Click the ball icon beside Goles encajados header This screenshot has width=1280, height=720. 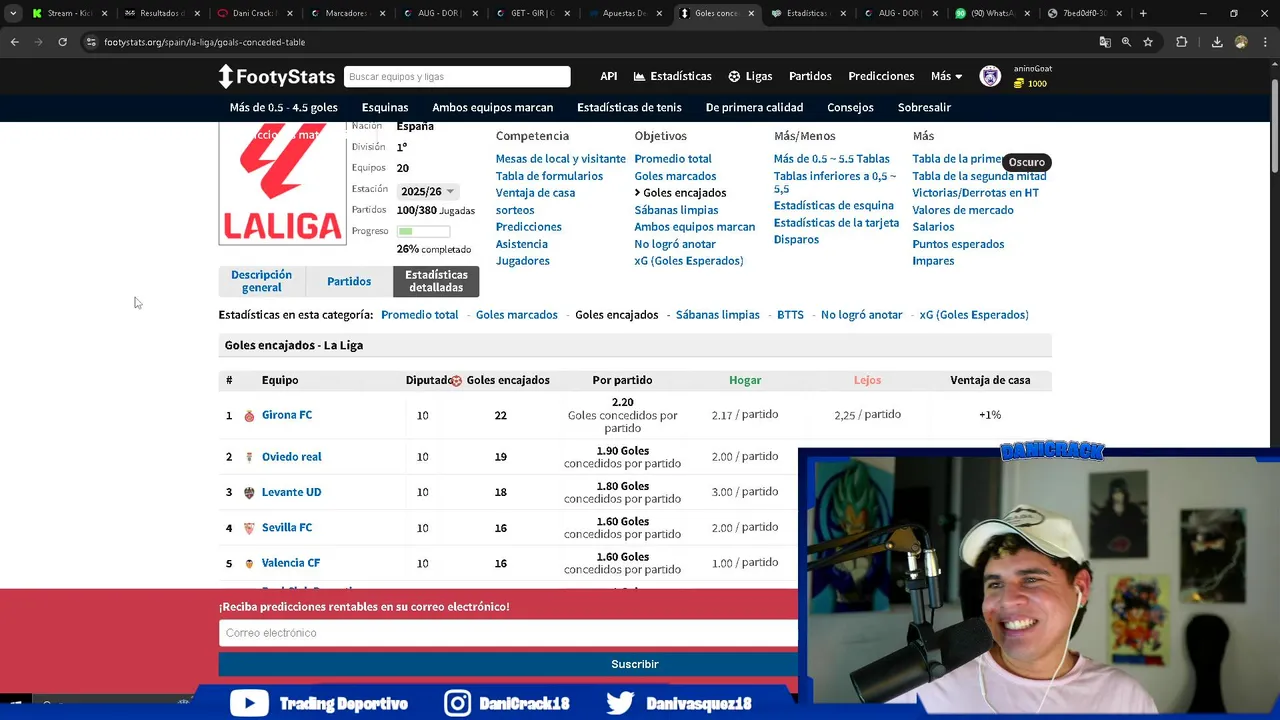456,381
